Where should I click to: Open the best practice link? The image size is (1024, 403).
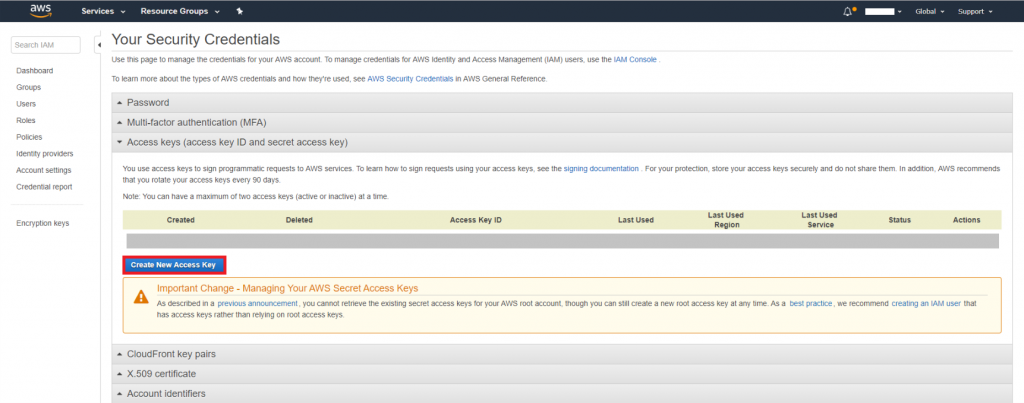pos(810,304)
